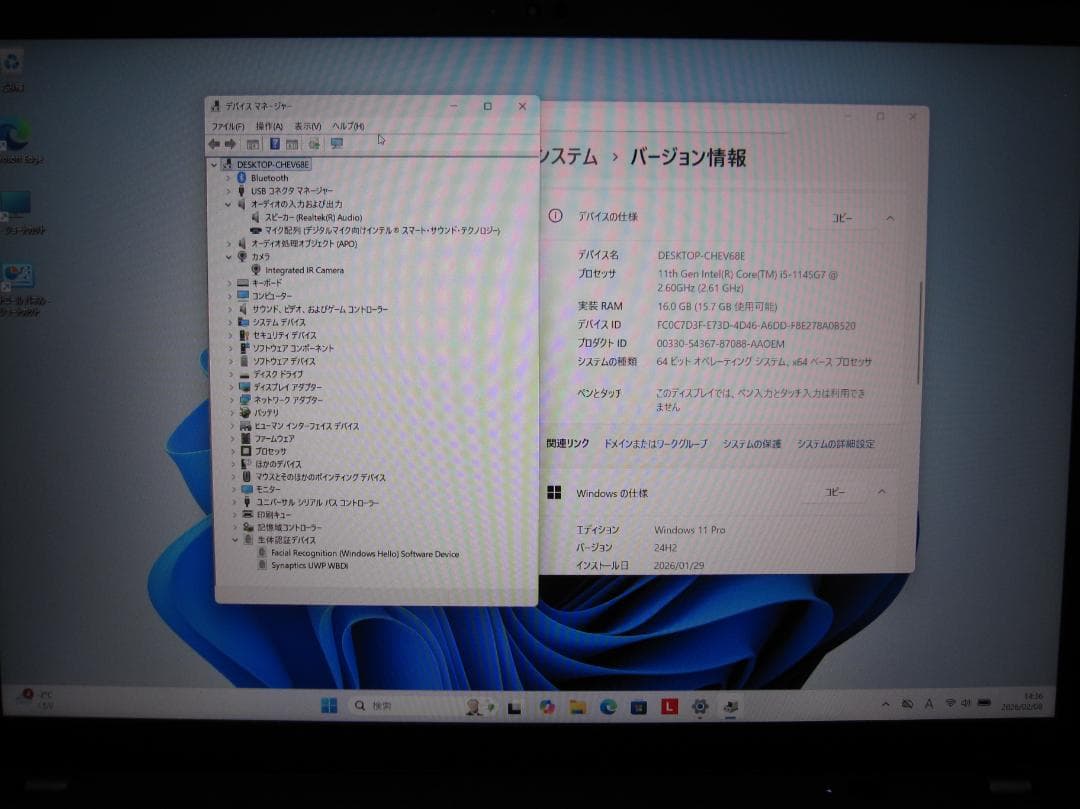This screenshot has height=809, width=1080.
Task: Expand the Bluetooth device category
Action: point(227,178)
